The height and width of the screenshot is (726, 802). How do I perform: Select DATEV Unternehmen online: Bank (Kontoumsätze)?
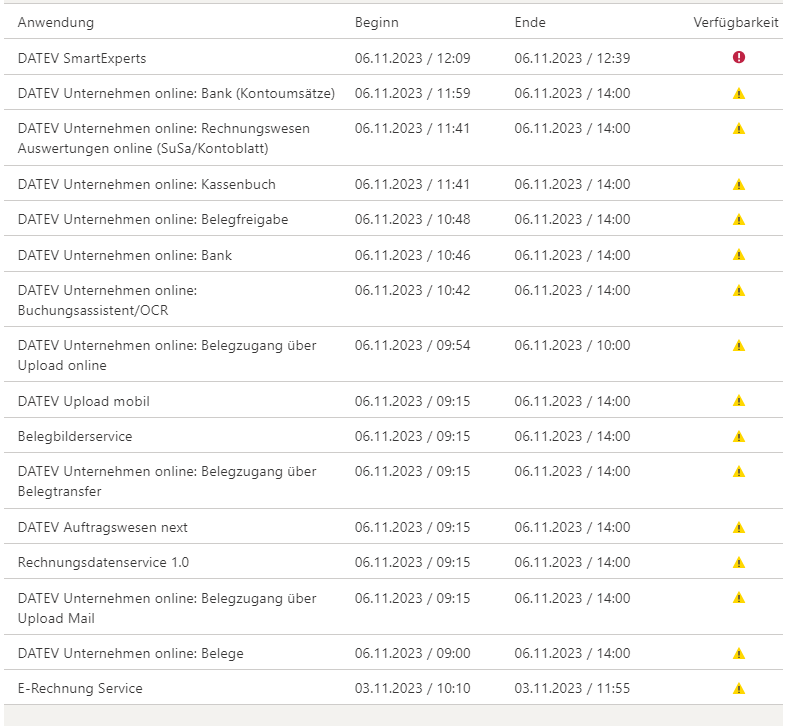[176, 94]
